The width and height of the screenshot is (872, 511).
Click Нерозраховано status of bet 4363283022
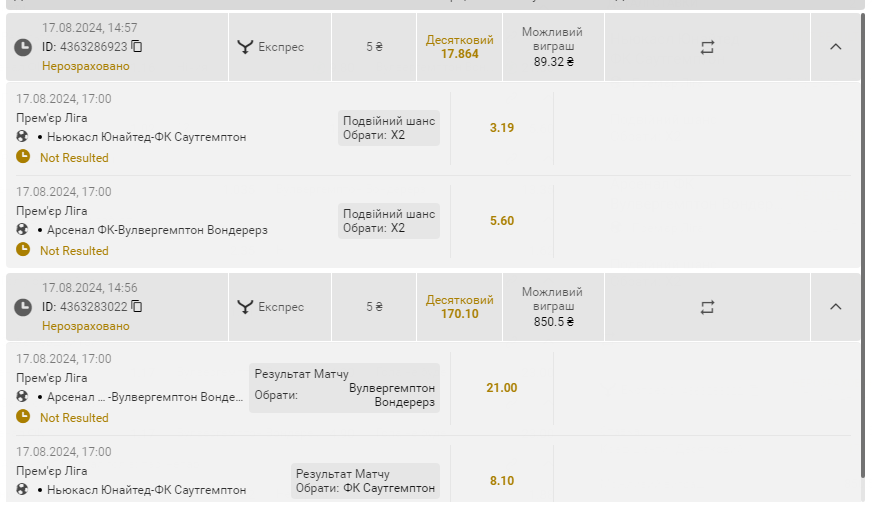coord(86,326)
